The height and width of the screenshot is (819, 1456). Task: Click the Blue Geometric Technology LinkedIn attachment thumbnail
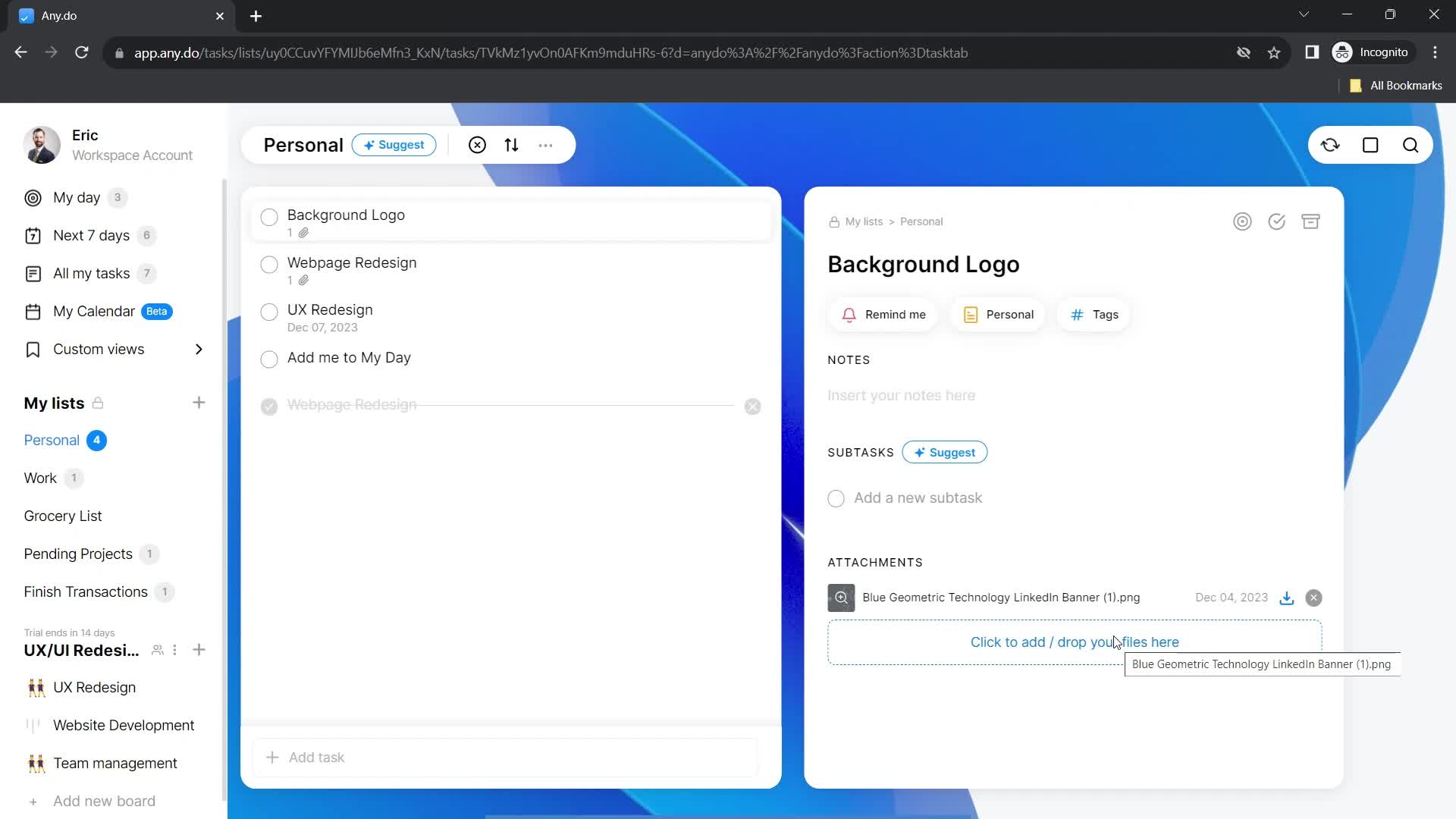840,597
